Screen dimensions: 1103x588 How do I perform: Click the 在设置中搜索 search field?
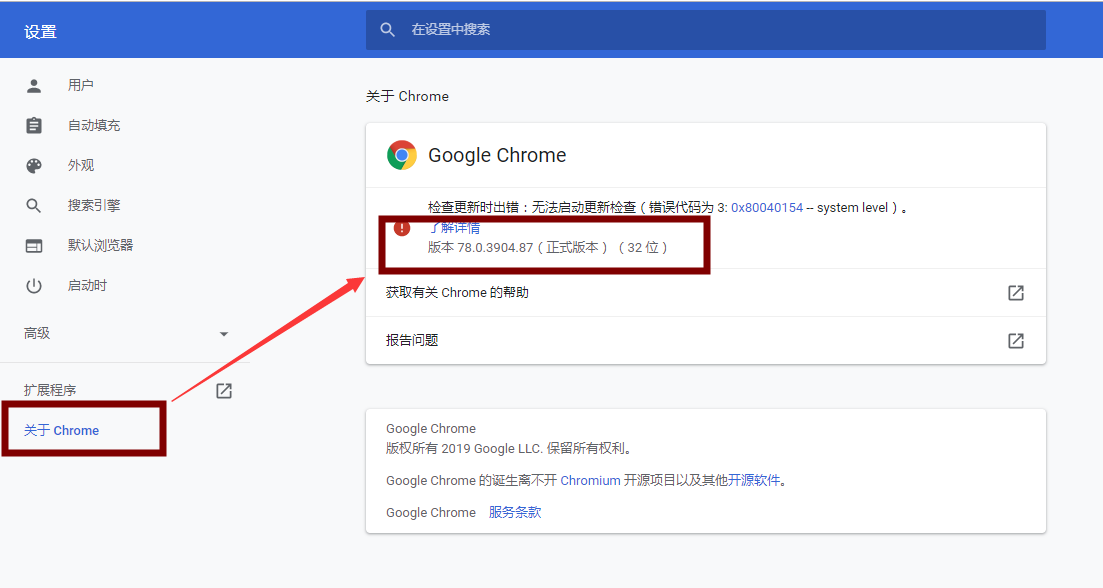coord(706,30)
